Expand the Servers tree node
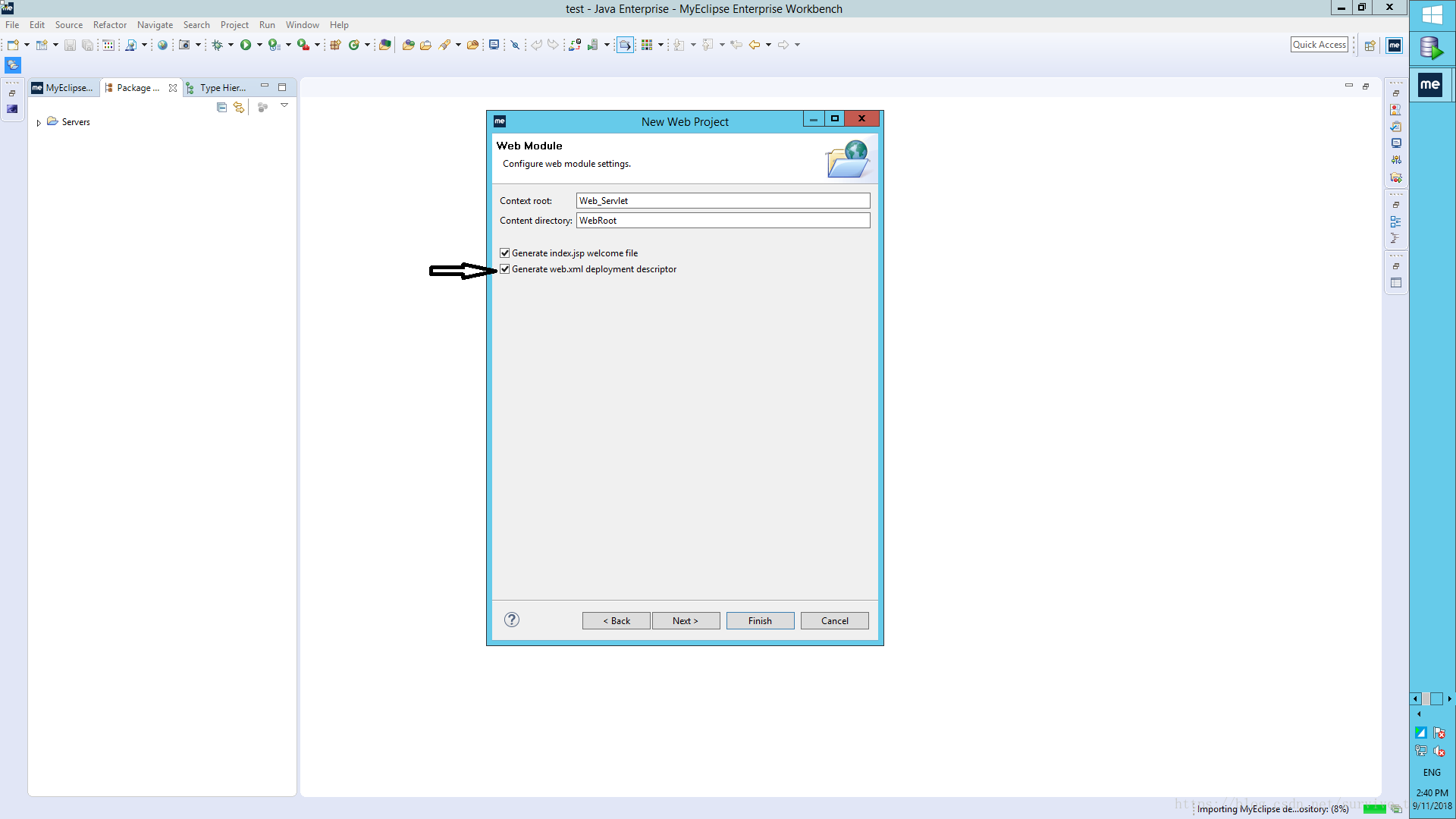Viewport: 1456px width, 819px height. [39, 122]
